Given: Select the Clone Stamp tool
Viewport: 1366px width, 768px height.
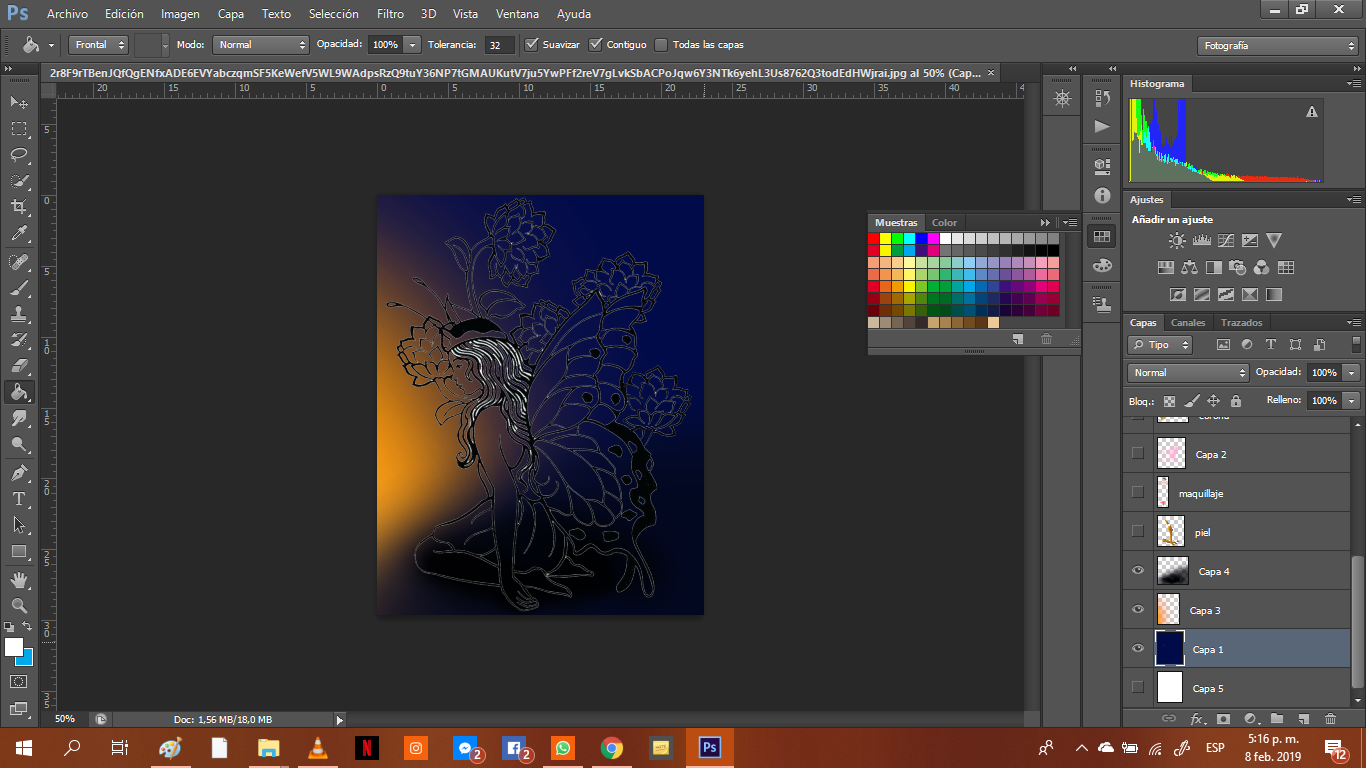Looking at the screenshot, I should click(x=19, y=314).
